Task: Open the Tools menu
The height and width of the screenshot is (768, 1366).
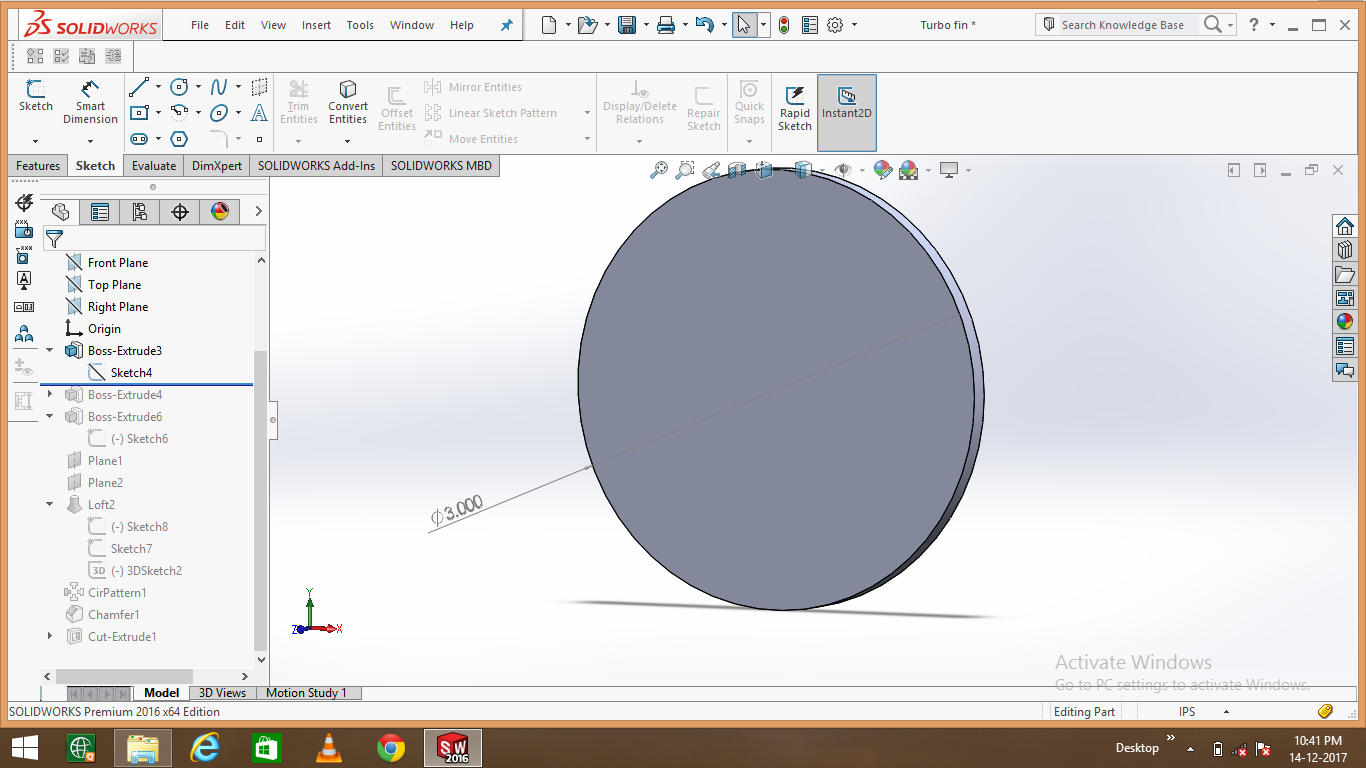Action: (x=360, y=25)
